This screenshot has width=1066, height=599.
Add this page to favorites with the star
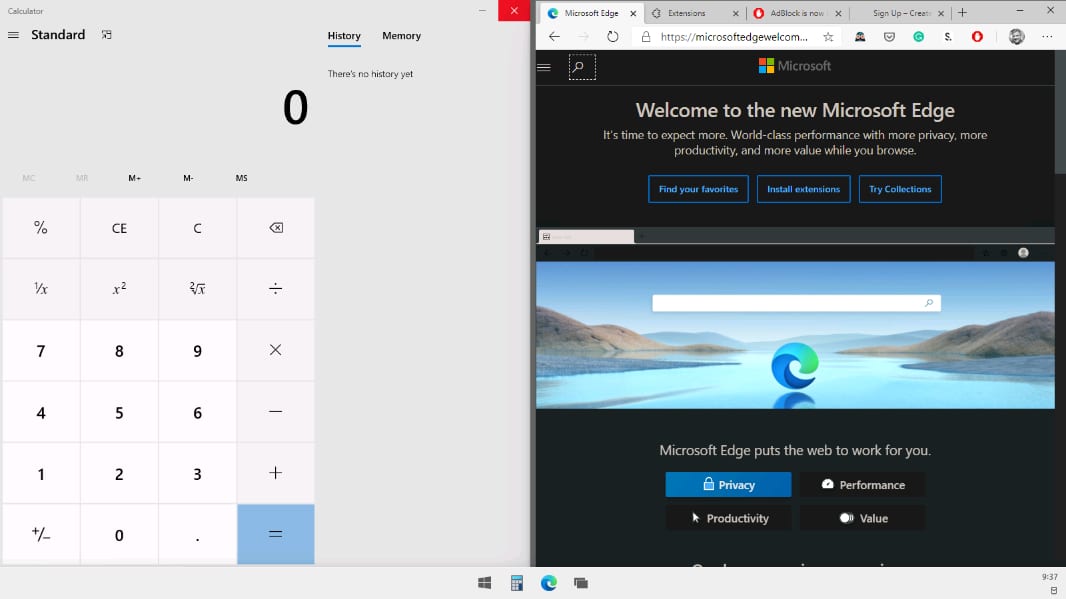(828, 37)
